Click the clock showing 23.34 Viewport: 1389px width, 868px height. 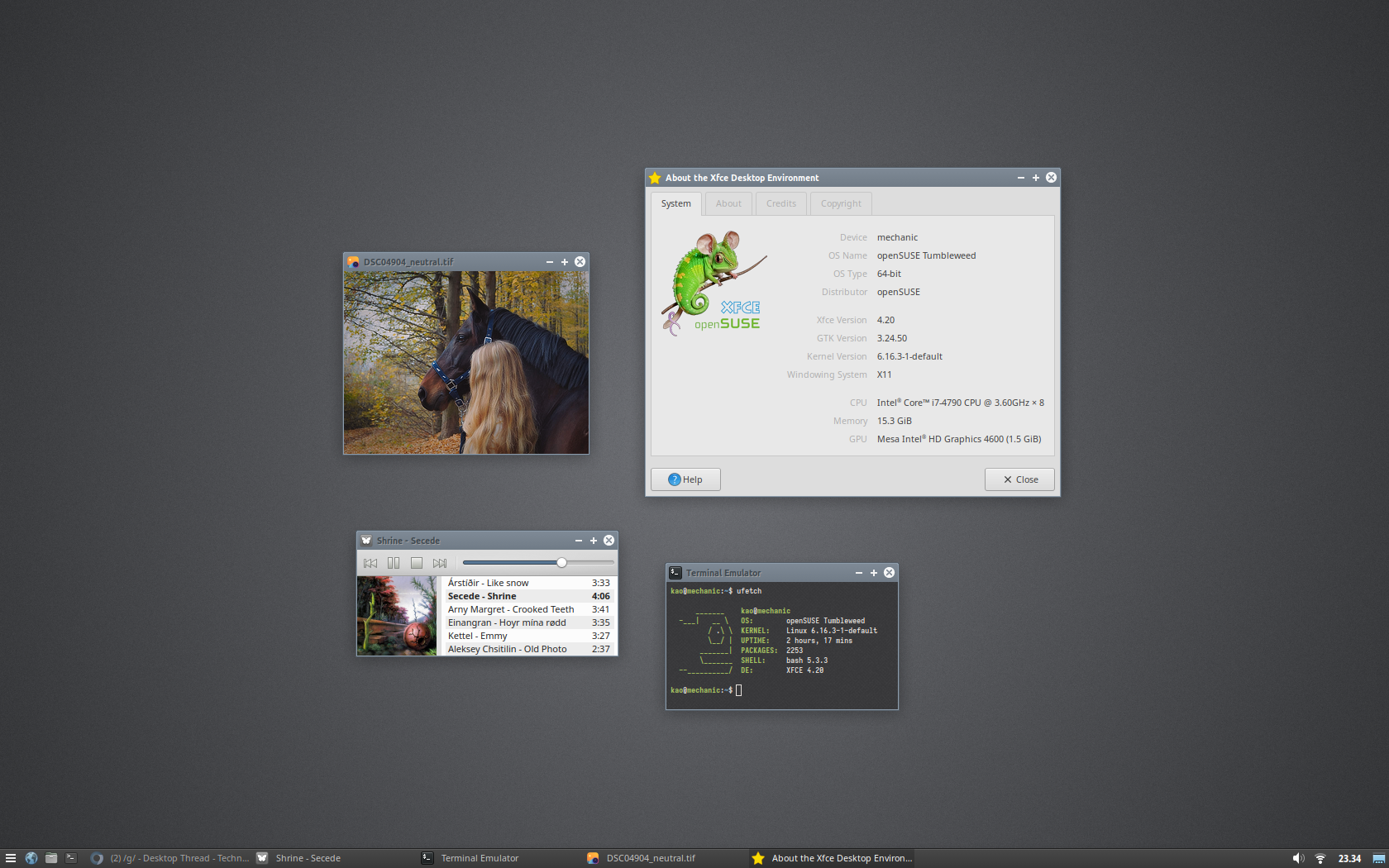1349,858
